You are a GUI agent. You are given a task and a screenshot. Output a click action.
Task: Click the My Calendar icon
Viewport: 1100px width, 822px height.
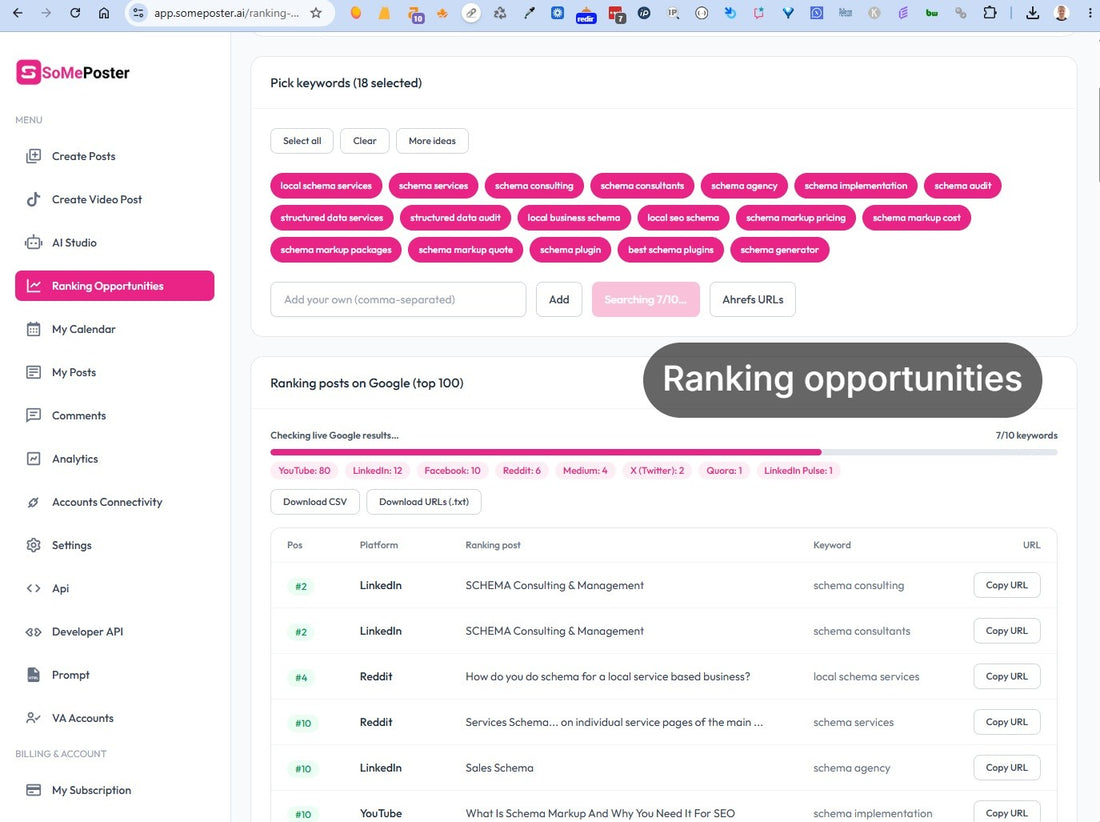tap(33, 329)
